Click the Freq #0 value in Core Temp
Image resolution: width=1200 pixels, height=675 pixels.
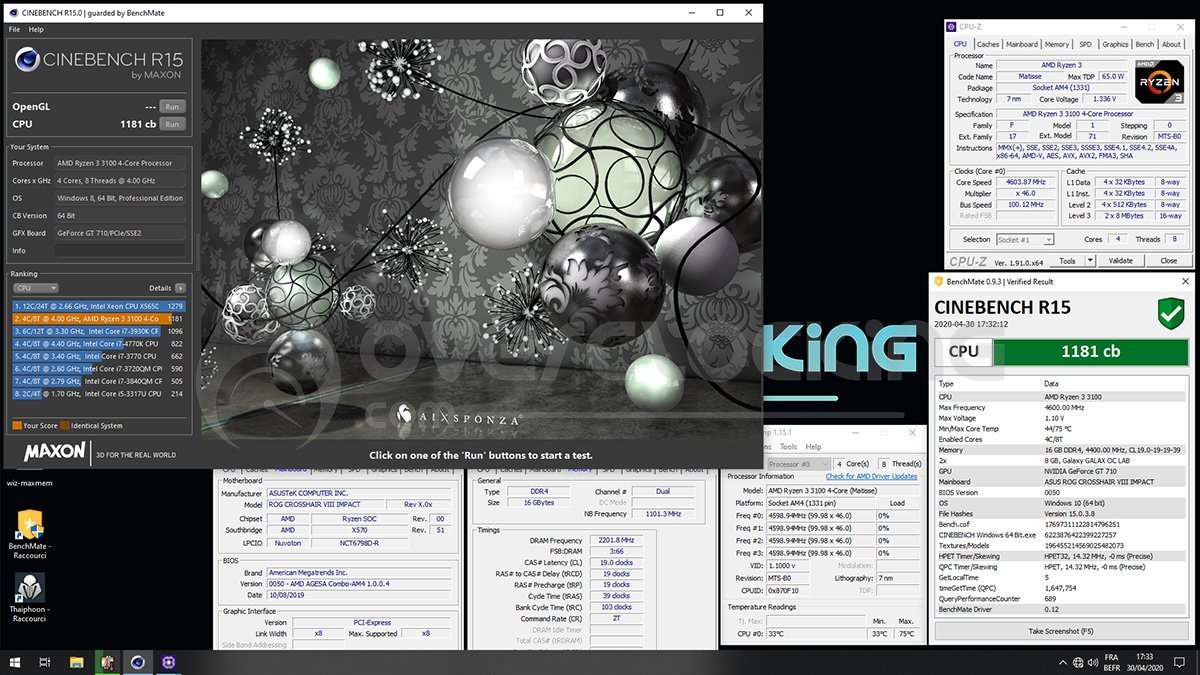click(x=820, y=516)
